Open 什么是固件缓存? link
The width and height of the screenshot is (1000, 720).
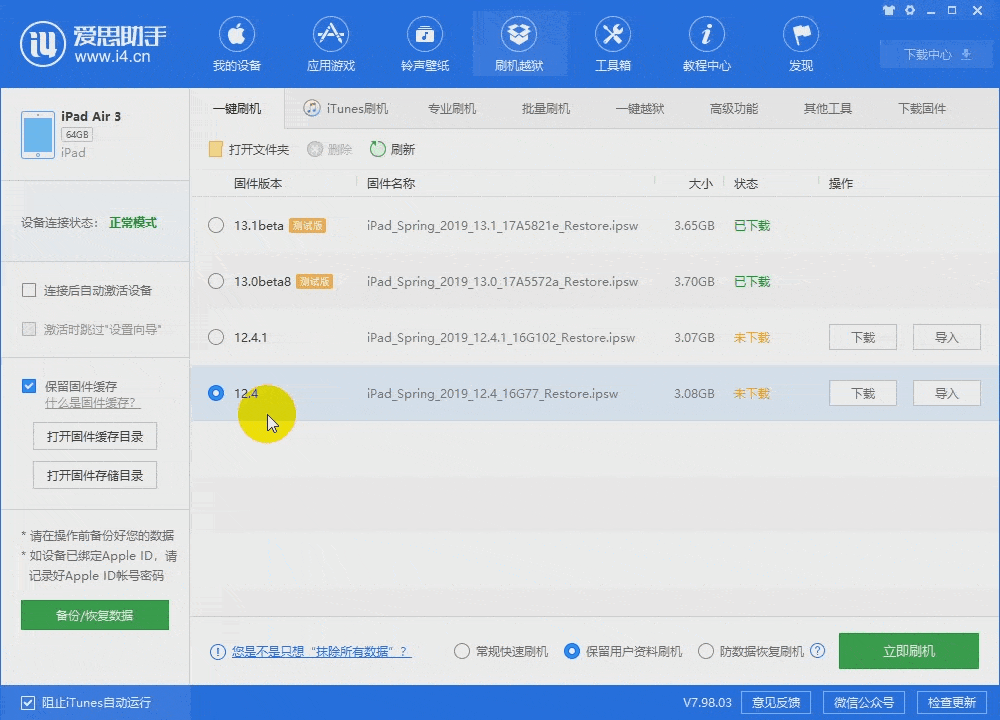point(92,403)
